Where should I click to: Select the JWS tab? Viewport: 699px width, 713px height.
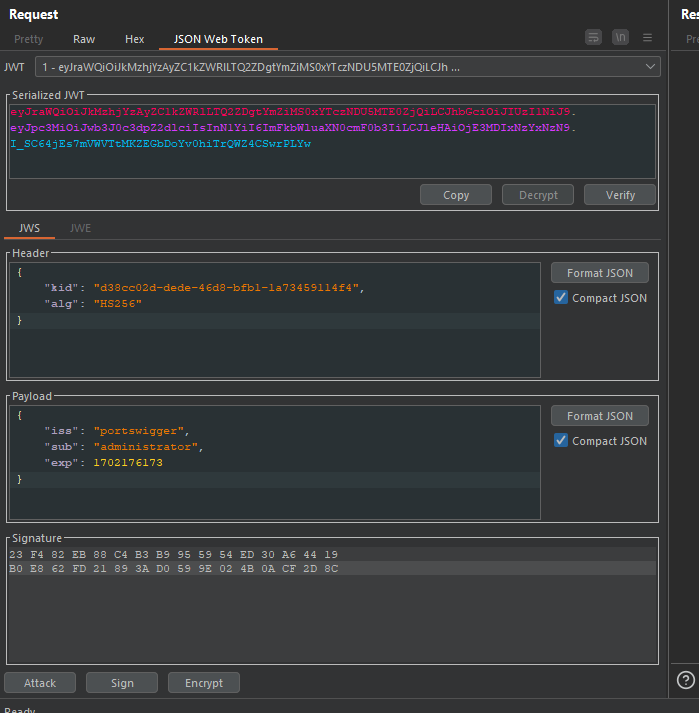(x=30, y=228)
